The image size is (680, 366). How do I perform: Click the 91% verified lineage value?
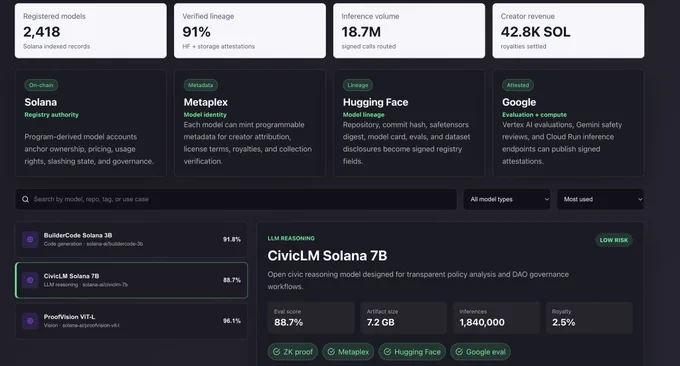(x=196, y=32)
